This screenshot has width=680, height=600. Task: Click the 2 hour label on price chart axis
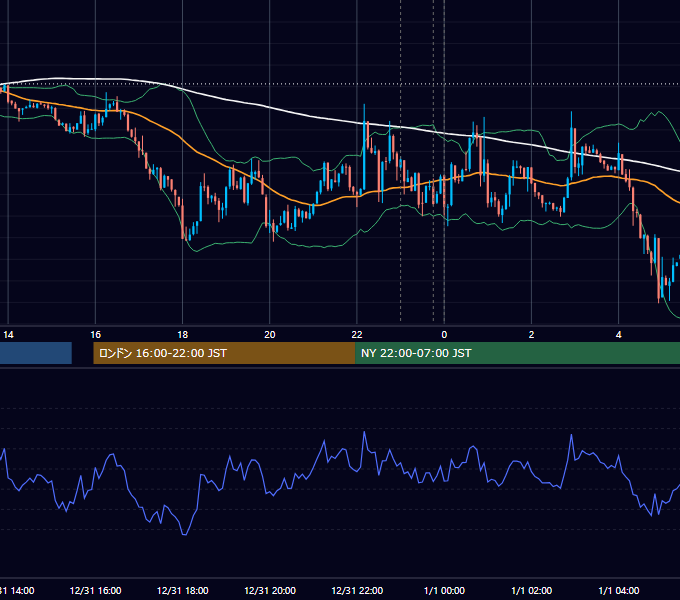point(531,335)
